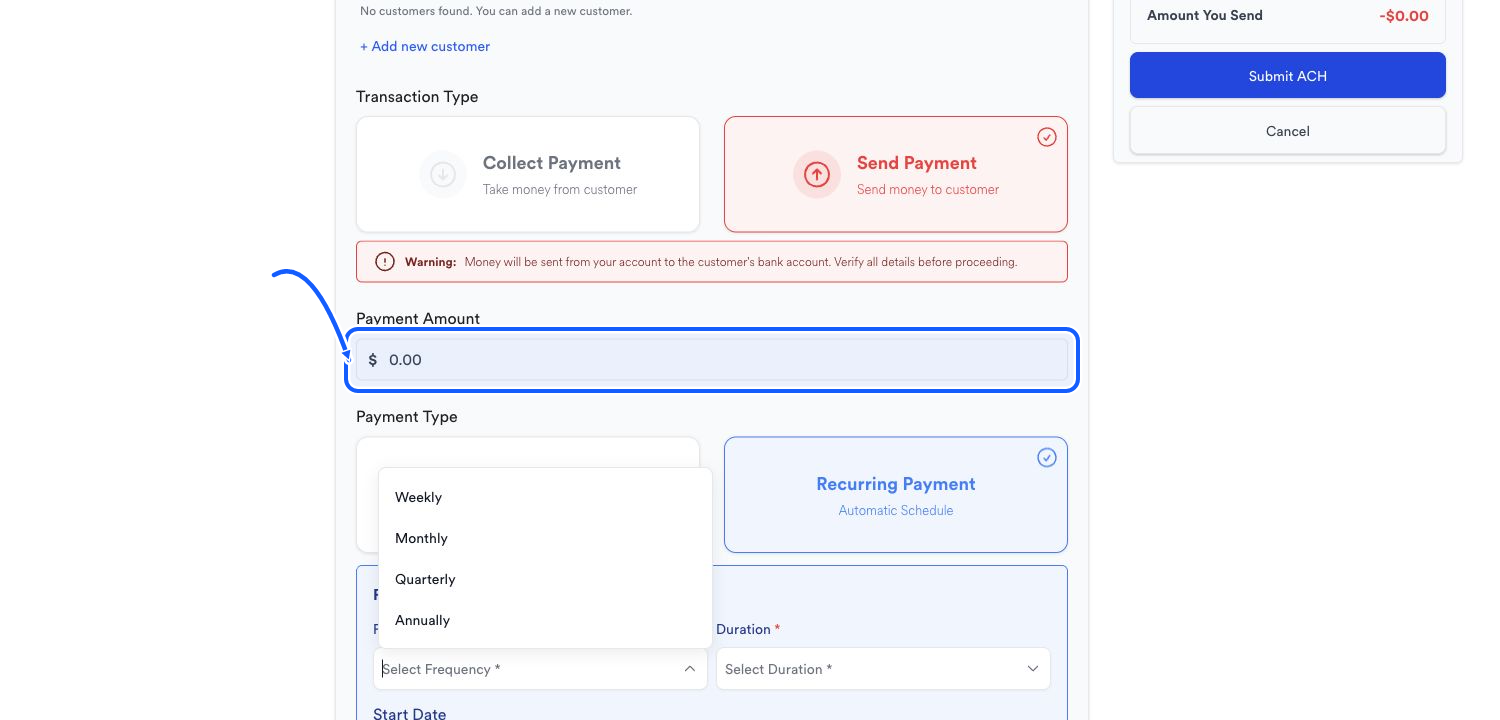Open the Select Duration dropdown
The height and width of the screenshot is (720, 1500).
(x=883, y=669)
